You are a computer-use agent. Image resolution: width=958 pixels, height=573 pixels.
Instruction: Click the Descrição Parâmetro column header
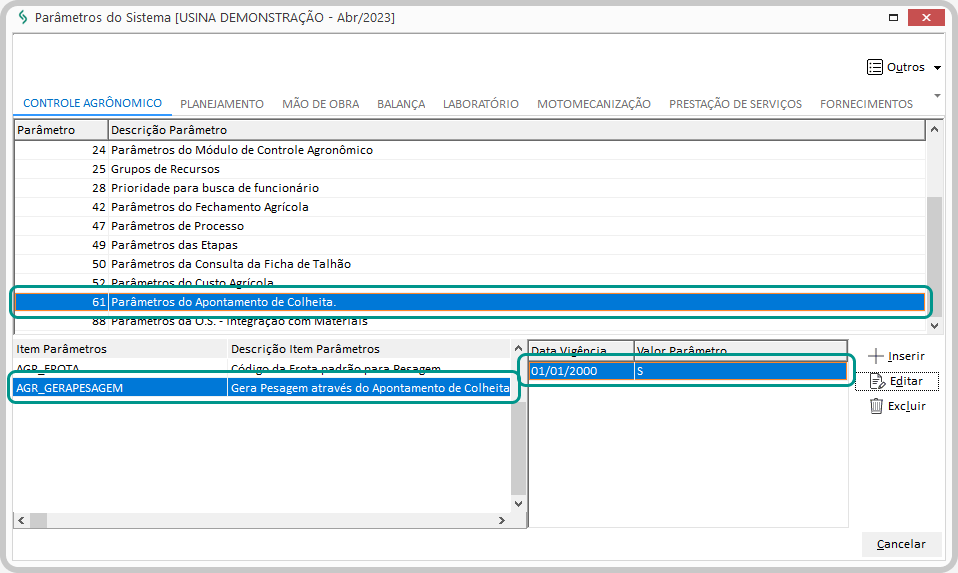coord(517,130)
